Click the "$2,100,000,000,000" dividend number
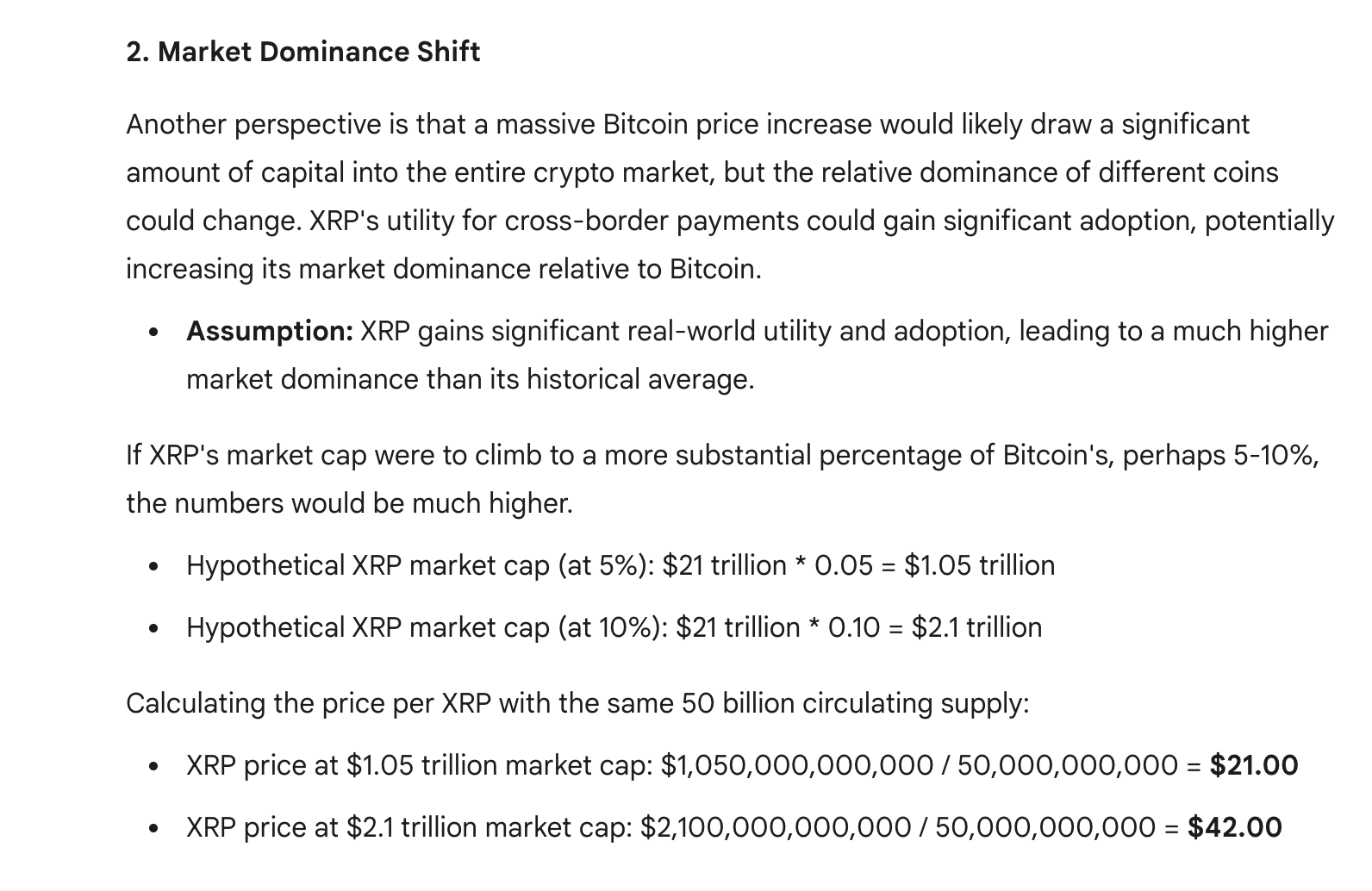This screenshot has height=891, width=1372. (x=775, y=827)
